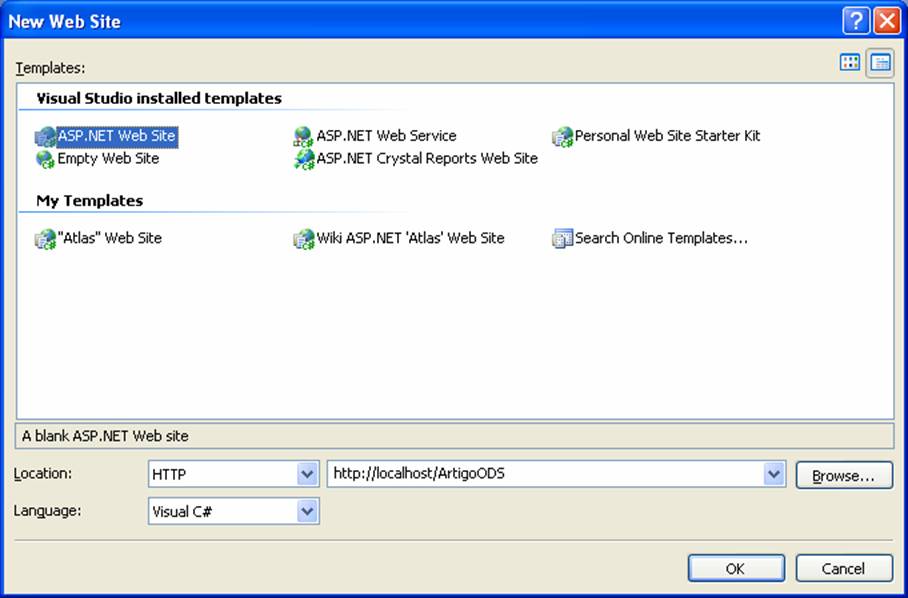Pick the ASP.NET Crystal Reports Web Site icon
The image size is (908, 598).
(x=304, y=159)
